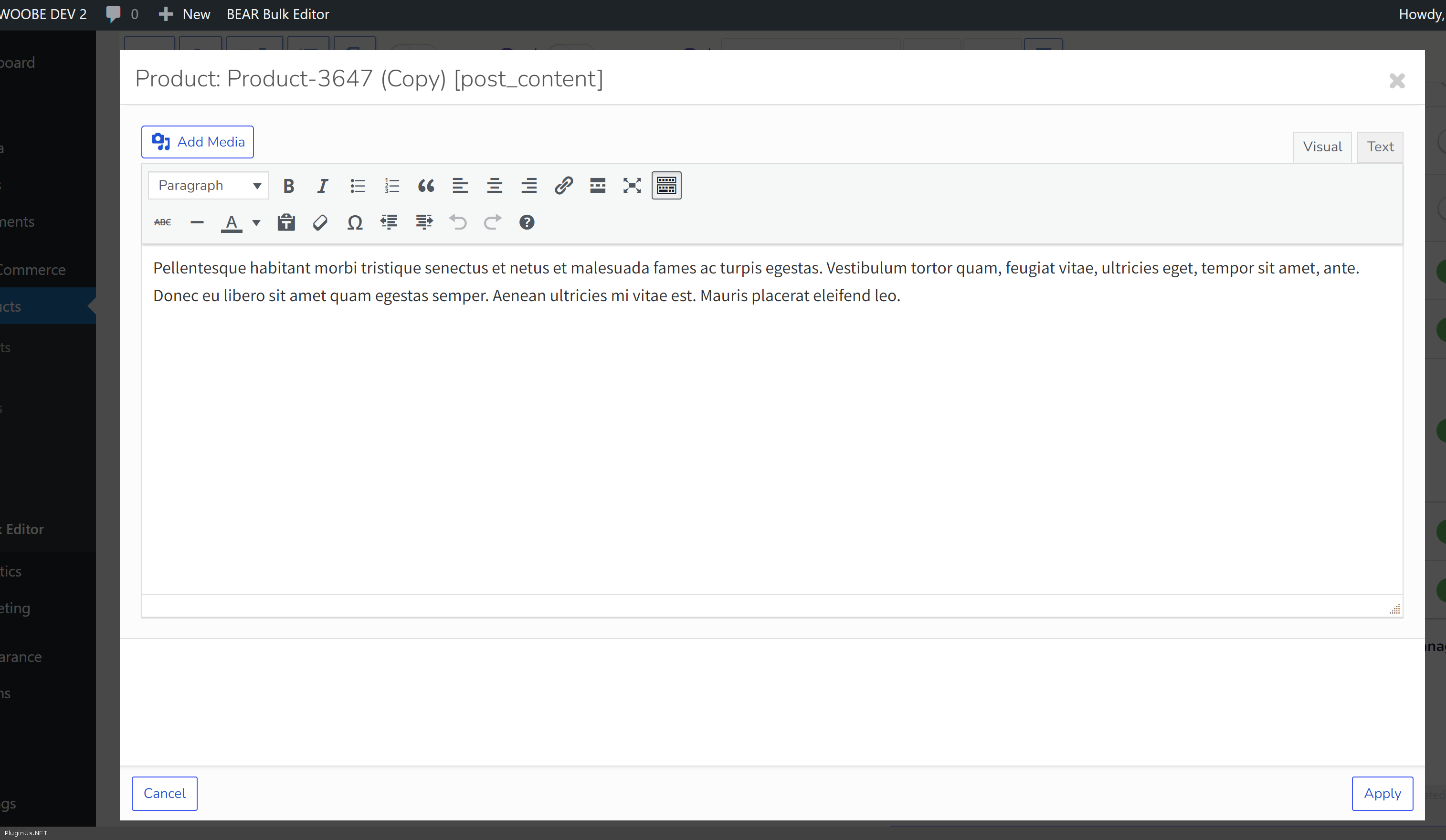The width and height of the screenshot is (1446, 840).
Task: Open the New menu in admin bar
Action: [185, 14]
